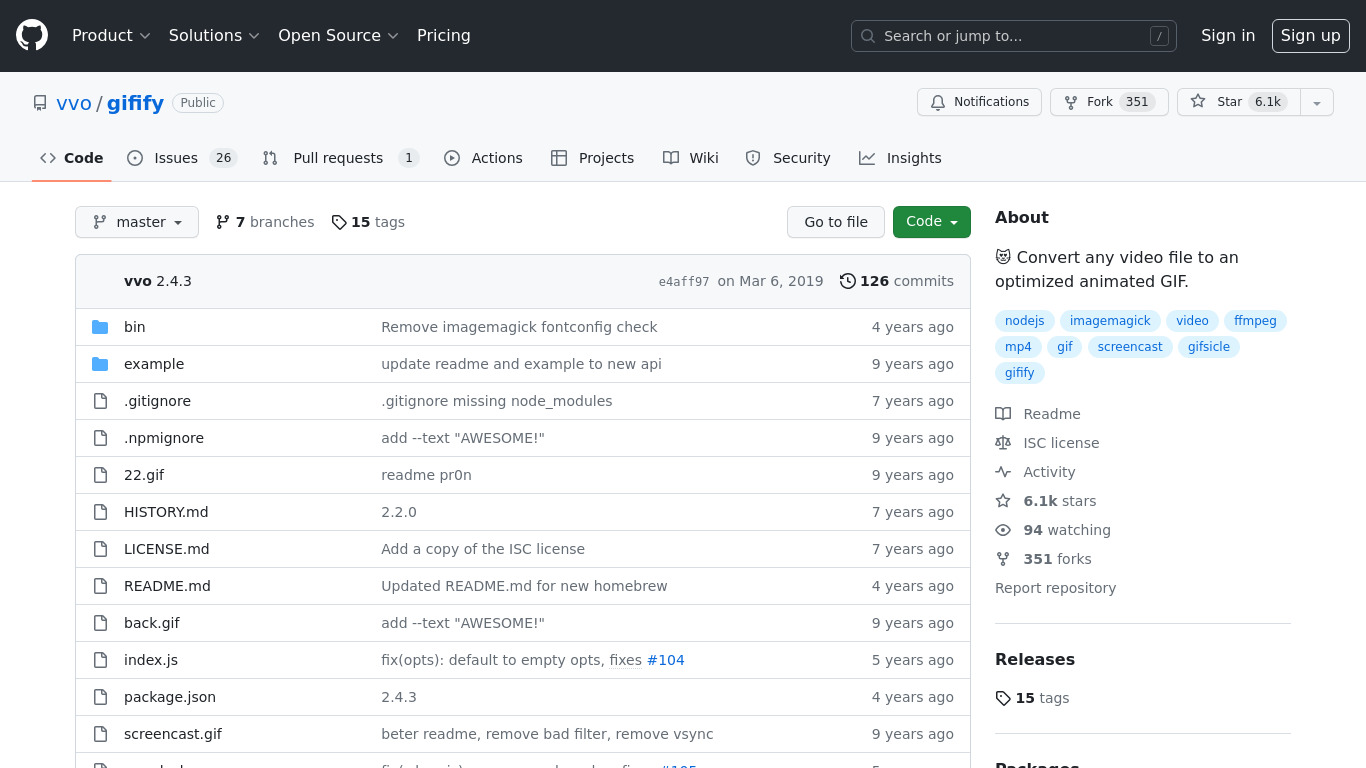Open the gifify repository name link
The image size is (1366, 768).
coord(135,103)
